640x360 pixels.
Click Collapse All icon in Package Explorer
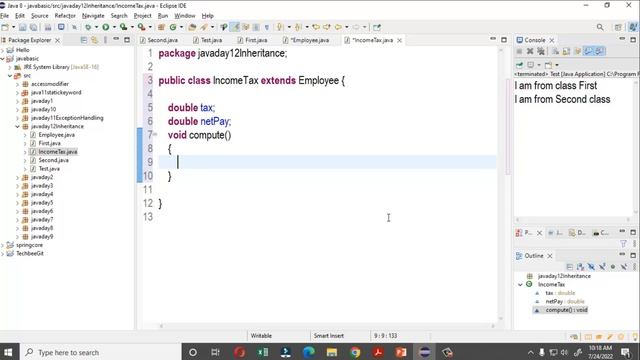(83, 40)
